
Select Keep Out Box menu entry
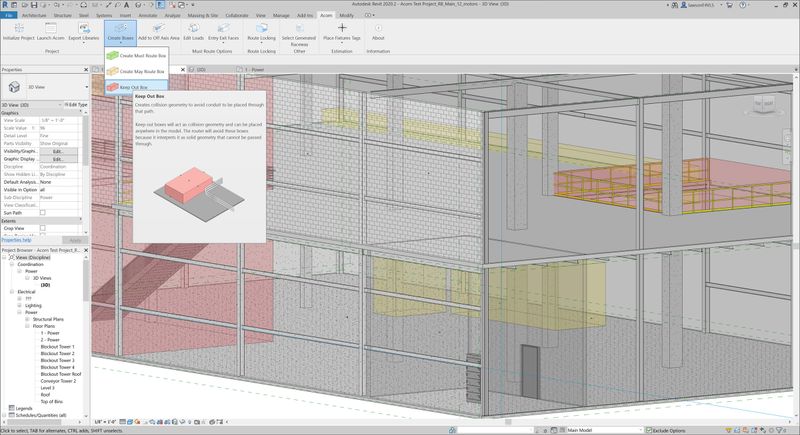136,87
